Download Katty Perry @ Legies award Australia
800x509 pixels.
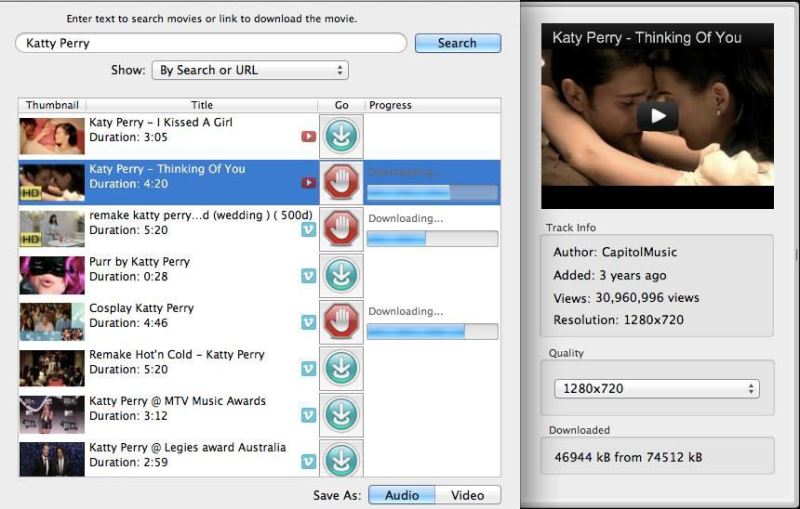(341, 459)
